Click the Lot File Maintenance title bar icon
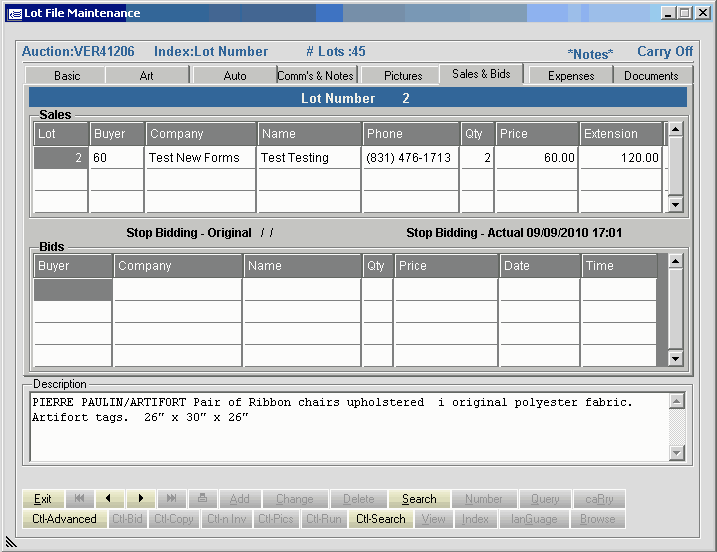Viewport: 717px width, 552px height. click(x=14, y=13)
